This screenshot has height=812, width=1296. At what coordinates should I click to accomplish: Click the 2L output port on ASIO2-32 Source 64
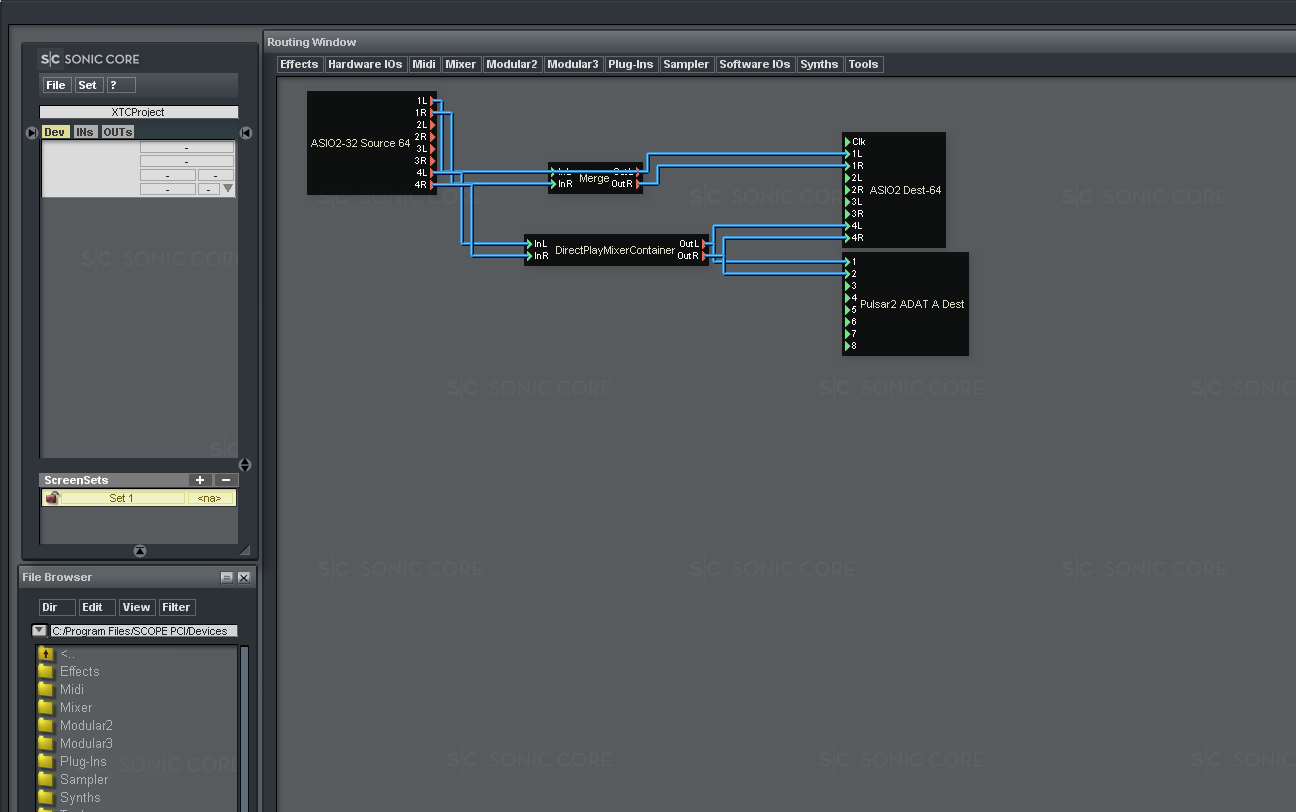point(432,125)
